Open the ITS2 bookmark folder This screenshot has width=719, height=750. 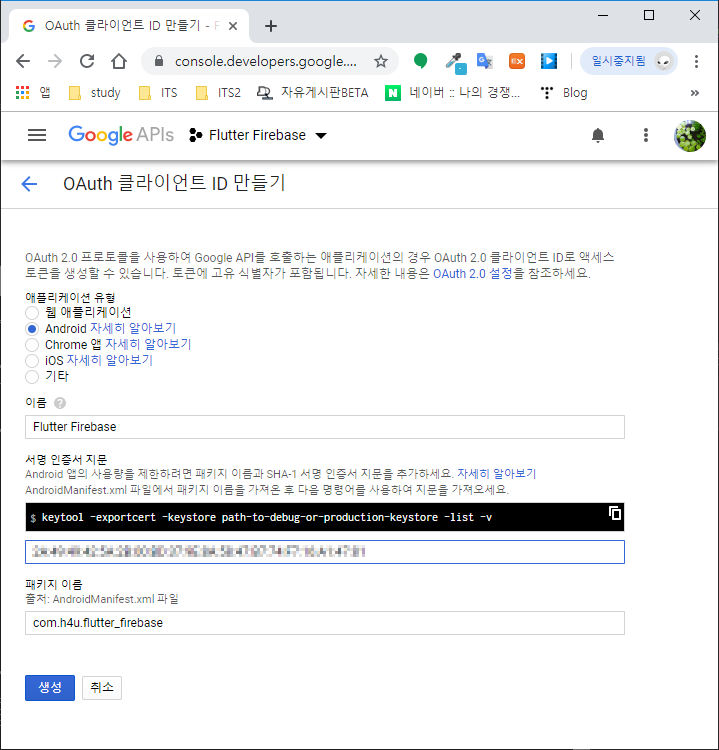pyautogui.click(x=218, y=93)
